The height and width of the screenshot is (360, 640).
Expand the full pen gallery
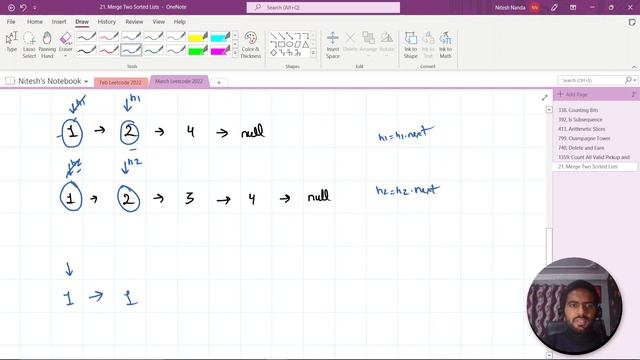pos(235,53)
